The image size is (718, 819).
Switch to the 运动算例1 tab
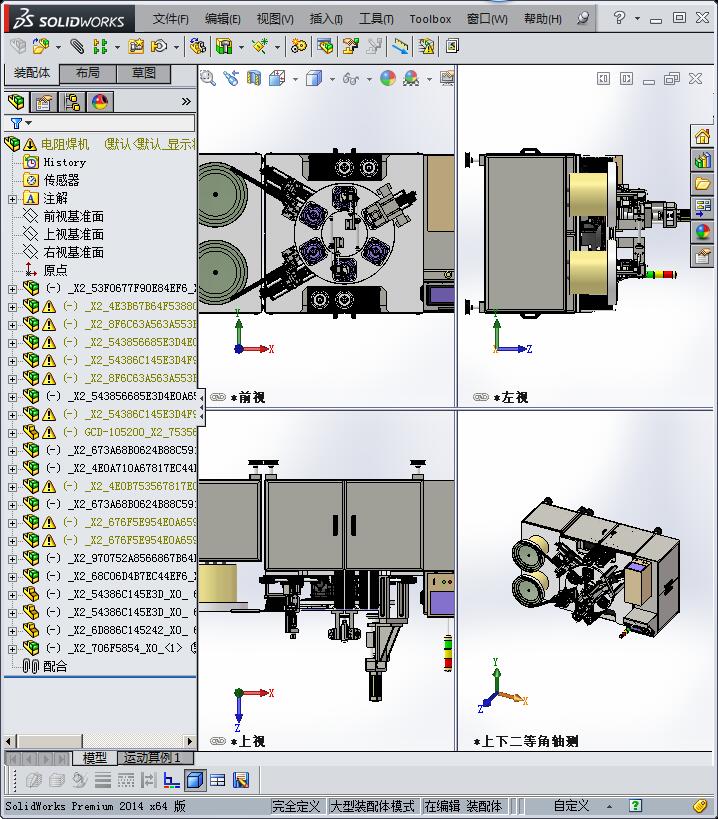pyautogui.click(x=156, y=758)
